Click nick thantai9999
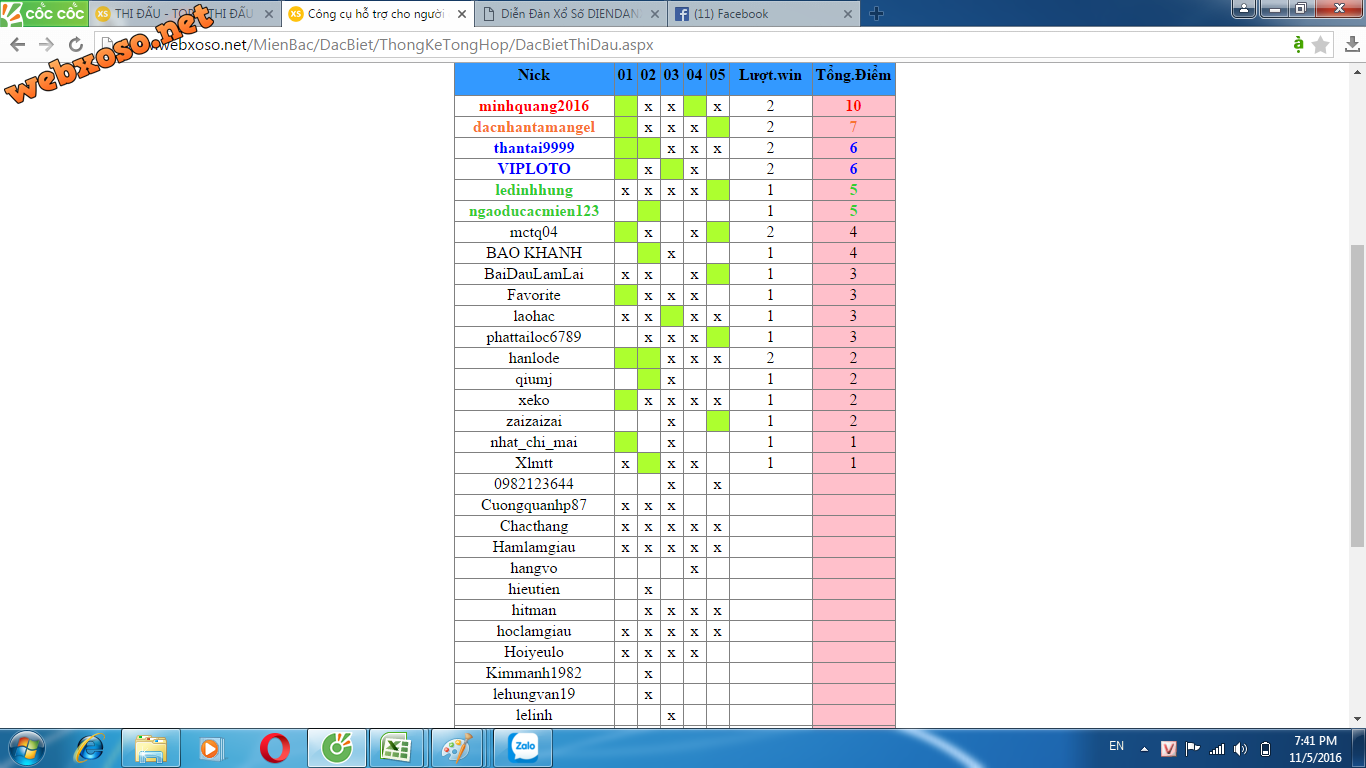Image resolution: width=1366 pixels, height=768 pixels. point(534,148)
